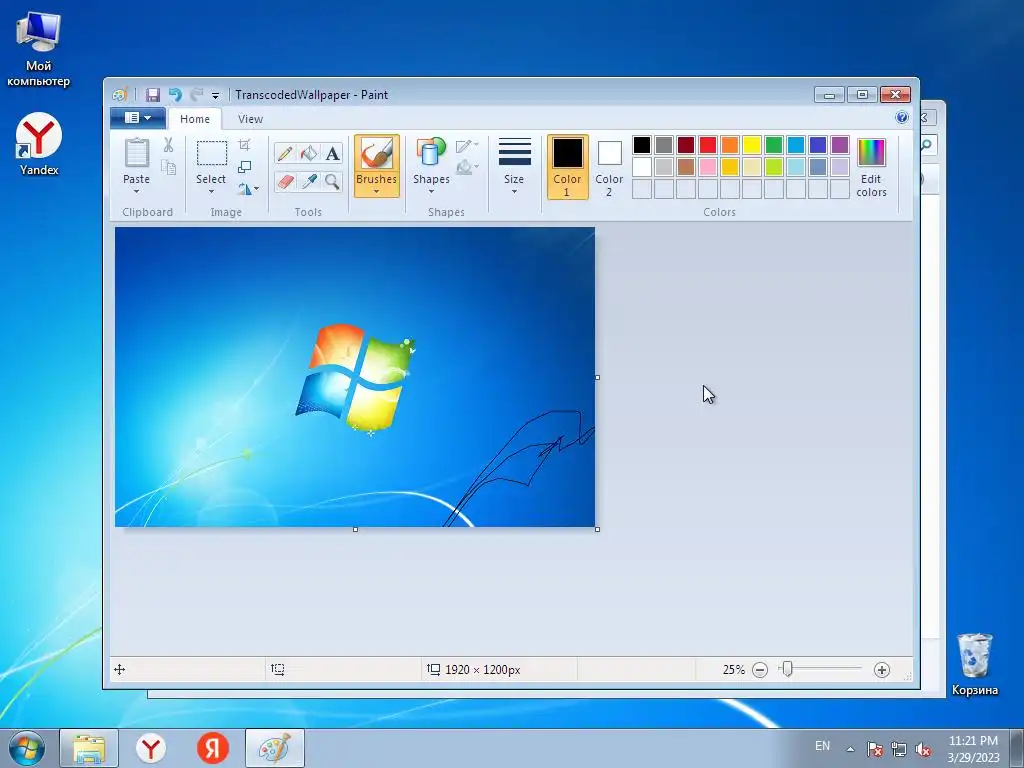Click the Paste clipboard icon
The width and height of the screenshot is (1024, 768).
pos(136,153)
